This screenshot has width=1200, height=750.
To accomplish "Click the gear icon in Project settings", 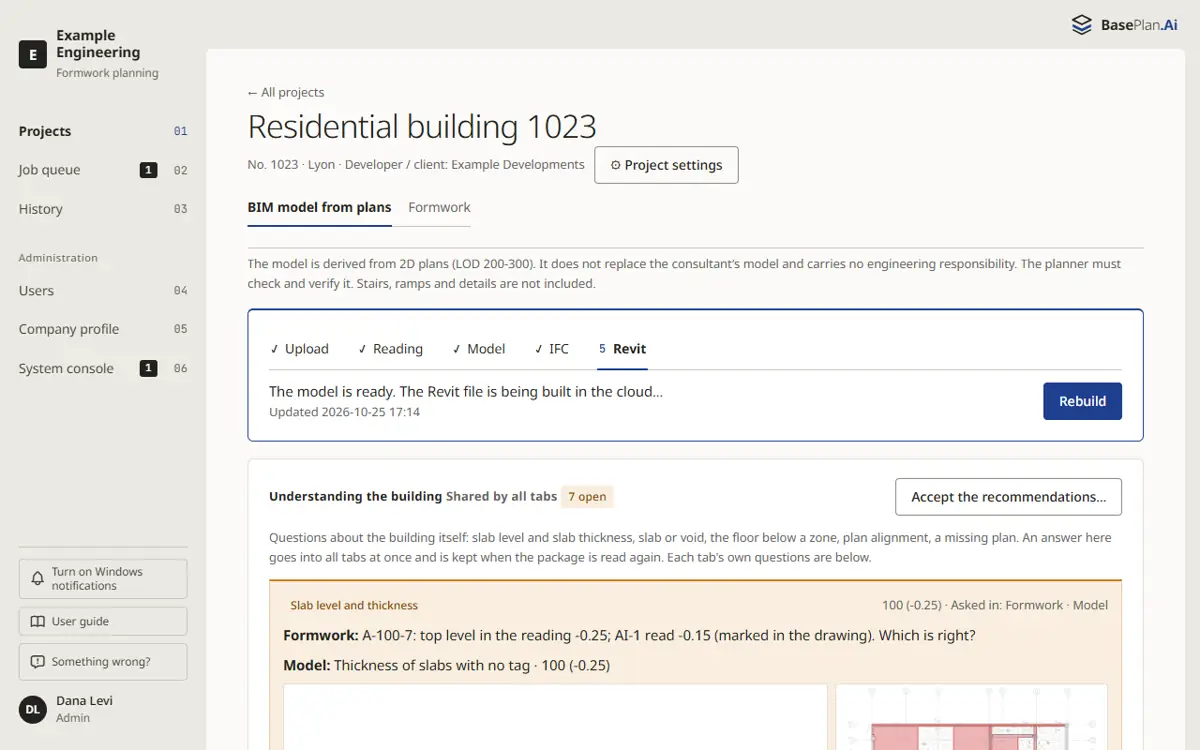I will coord(615,165).
